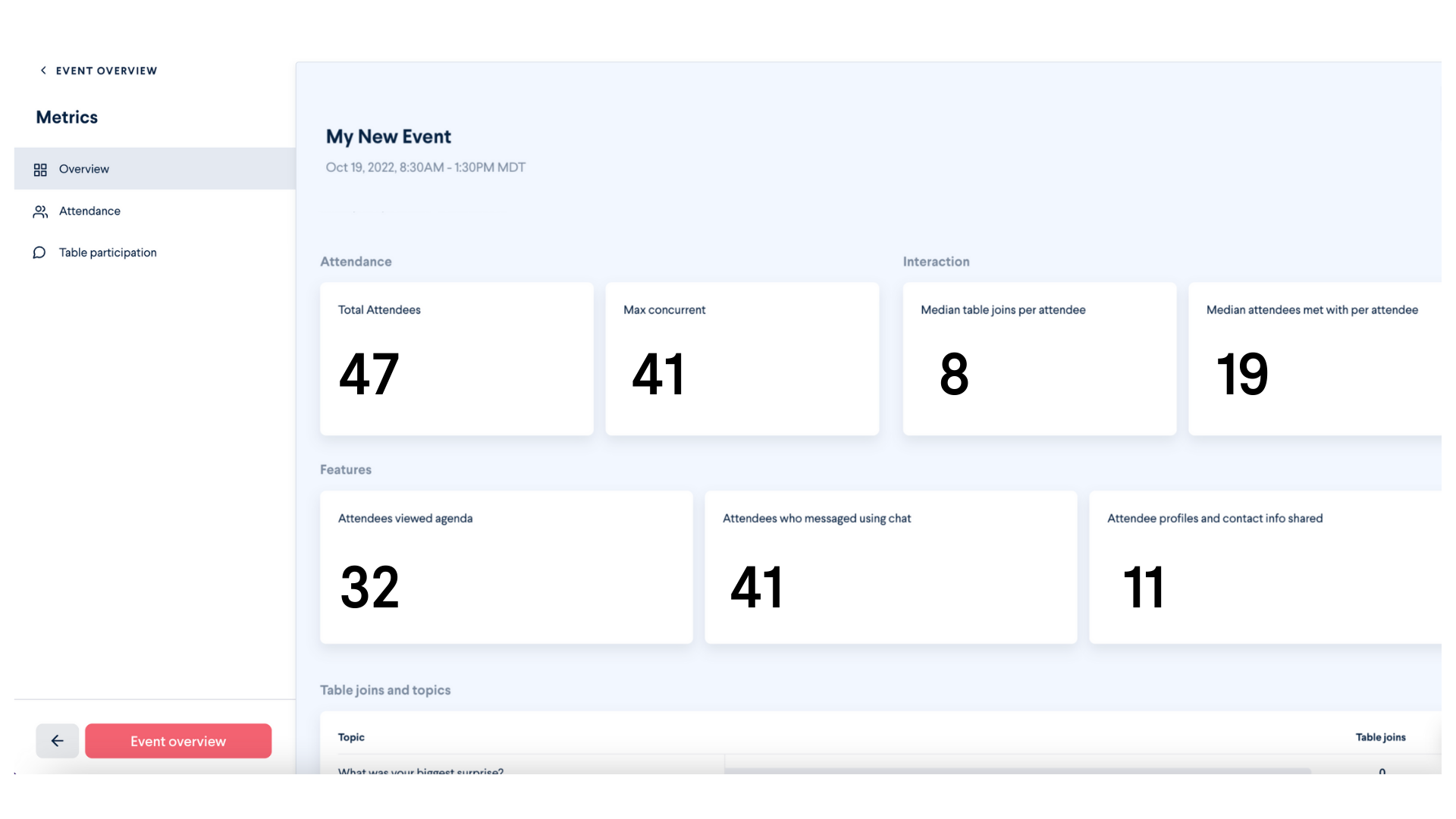Image resolution: width=1456 pixels, height=819 pixels.
Task: Expand the Table joins and topics section
Action: point(385,689)
